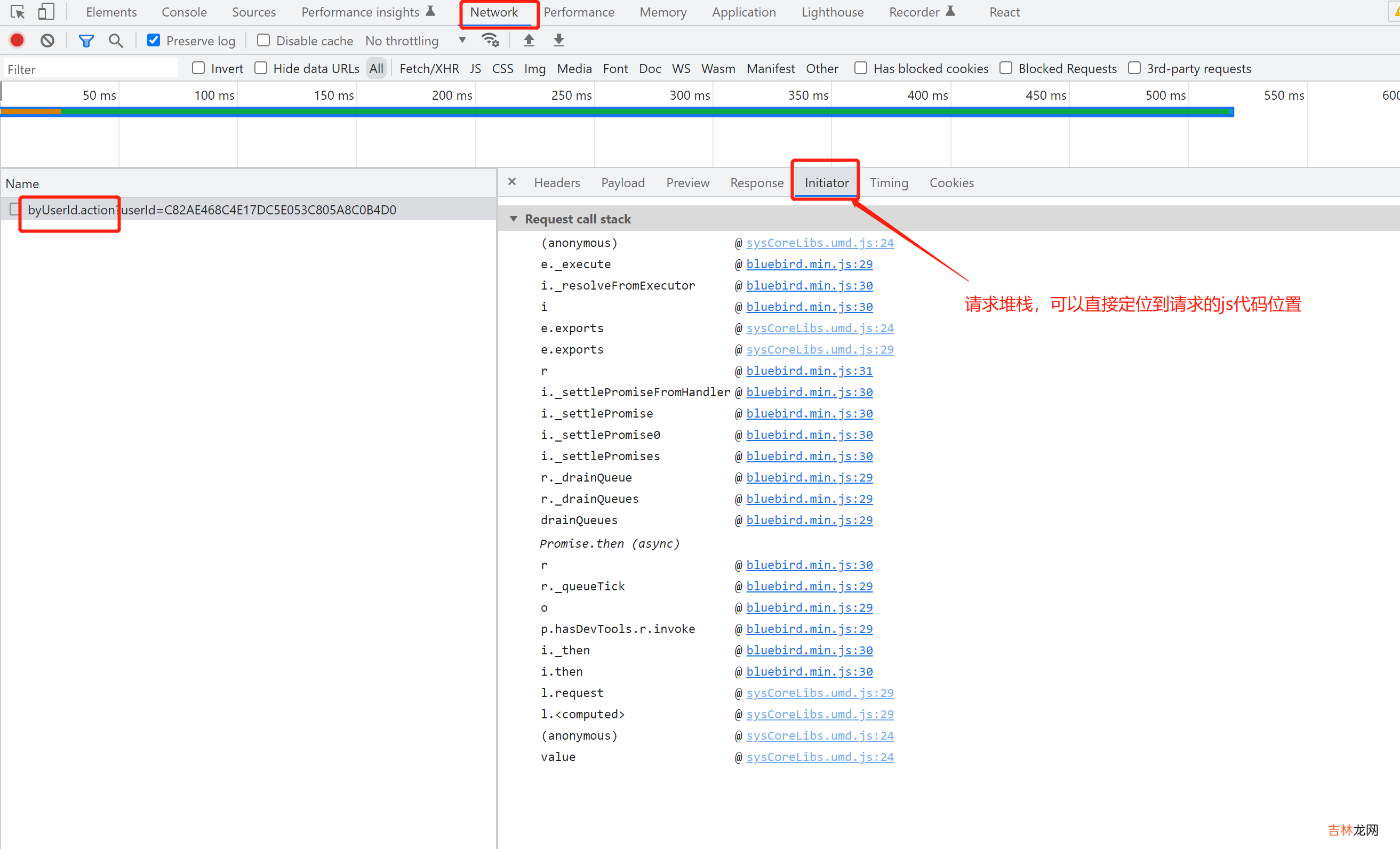Import HAR file upload icon
1400x849 pixels.
529,41
